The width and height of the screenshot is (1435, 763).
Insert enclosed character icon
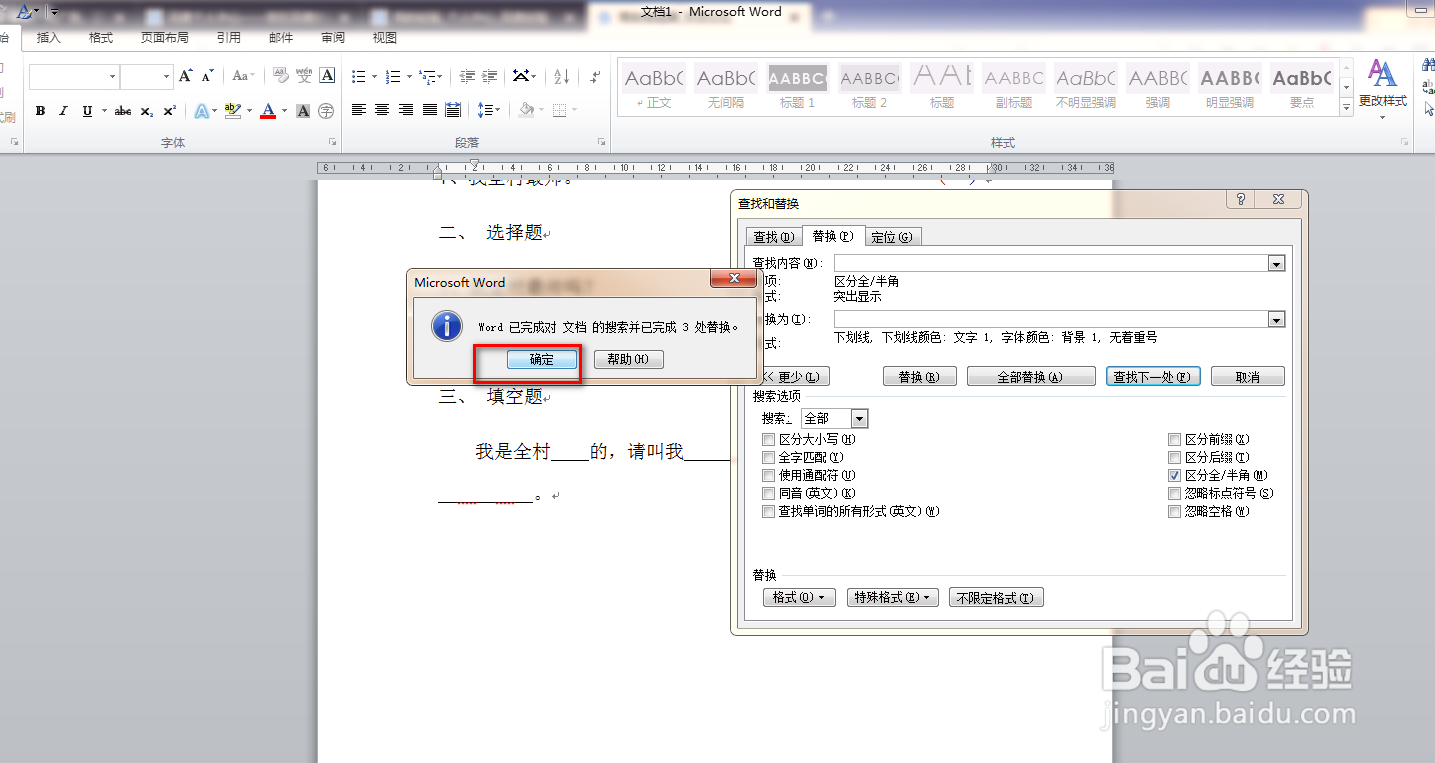click(326, 111)
